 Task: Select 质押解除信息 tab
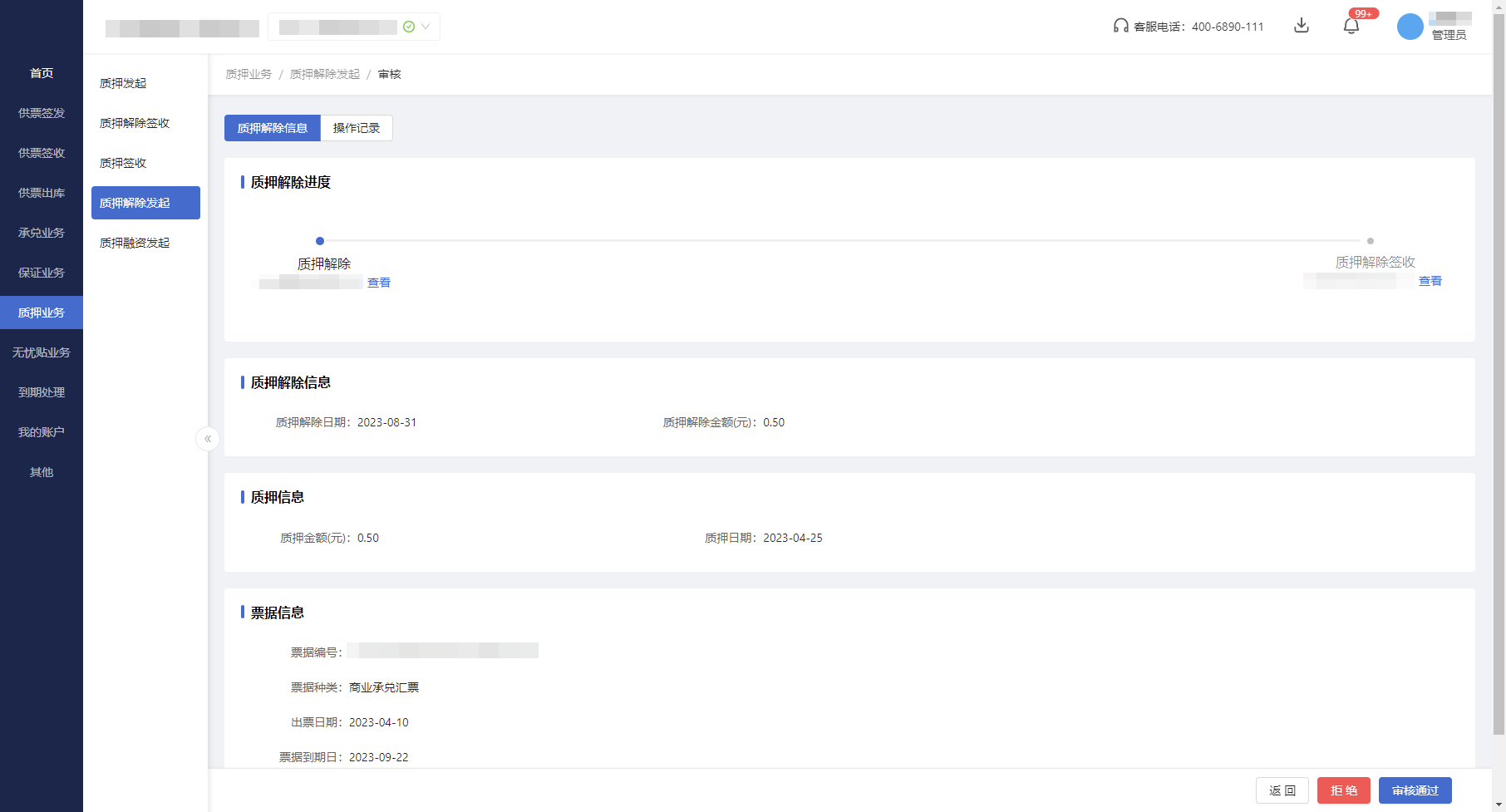click(273, 128)
